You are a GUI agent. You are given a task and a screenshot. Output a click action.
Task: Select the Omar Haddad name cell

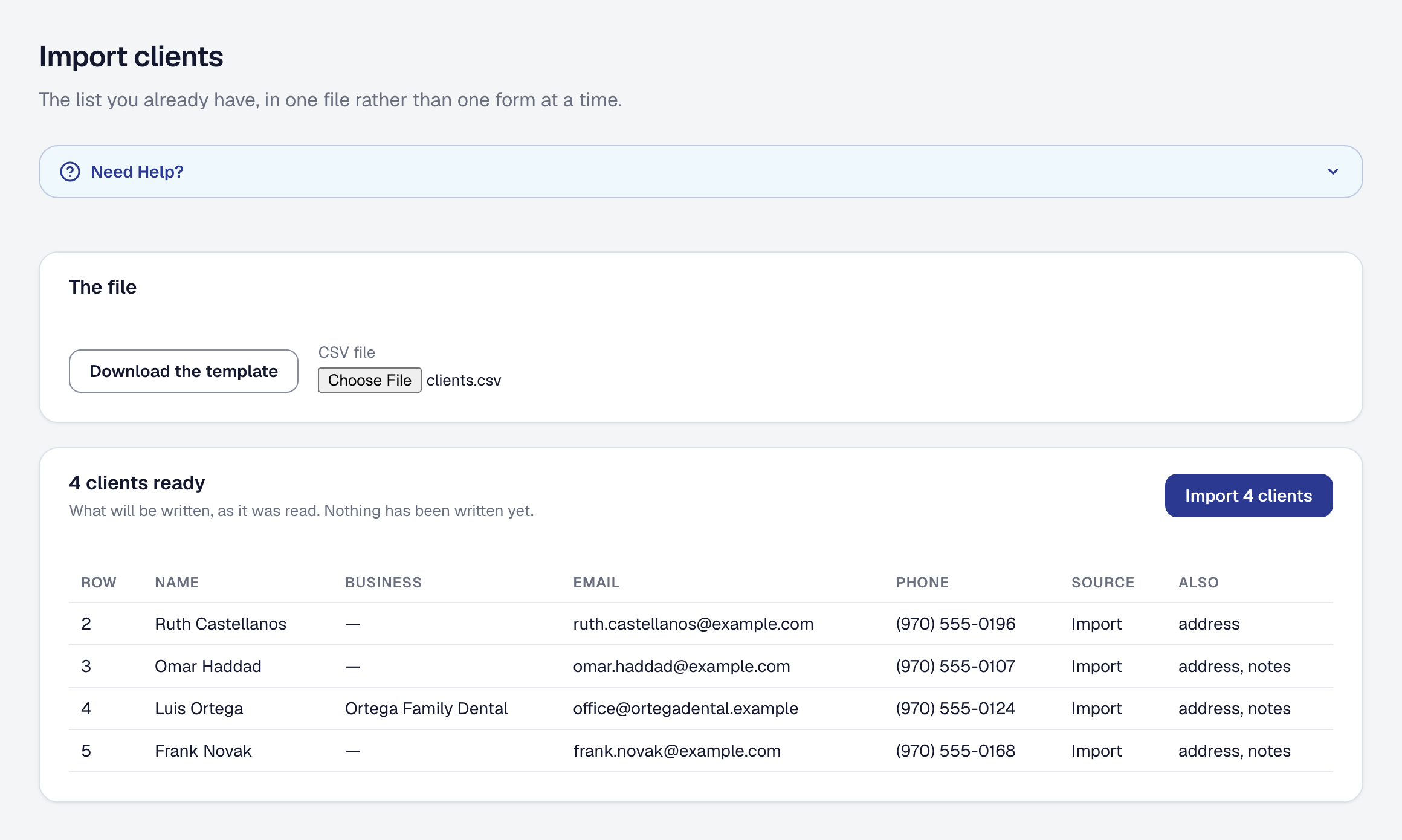208,666
